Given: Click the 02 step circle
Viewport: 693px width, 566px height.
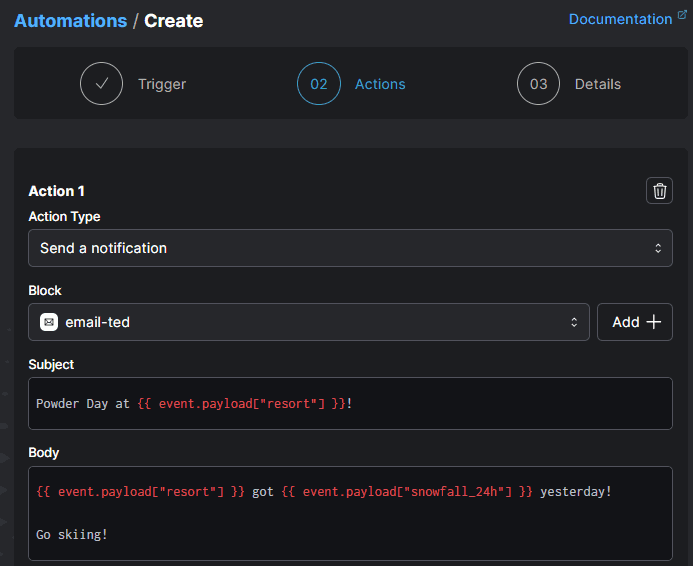Looking at the screenshot, I should (318, 84).
